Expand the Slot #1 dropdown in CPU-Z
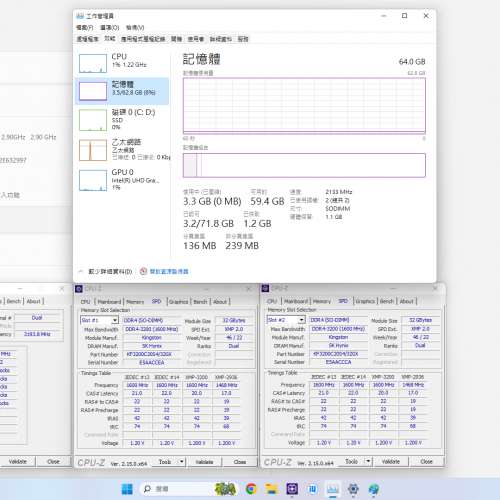Viewport: 500px width, 500px height. tap(115, 320)
